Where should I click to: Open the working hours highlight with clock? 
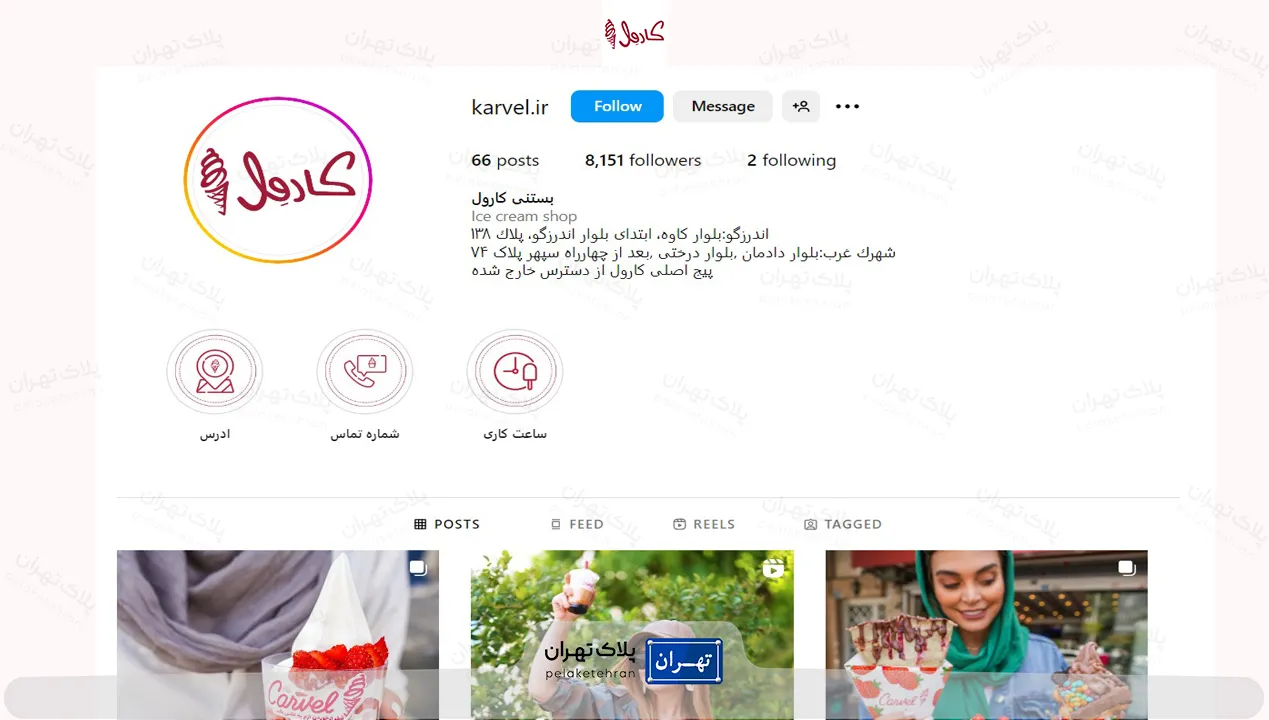(x=515, y=372)
